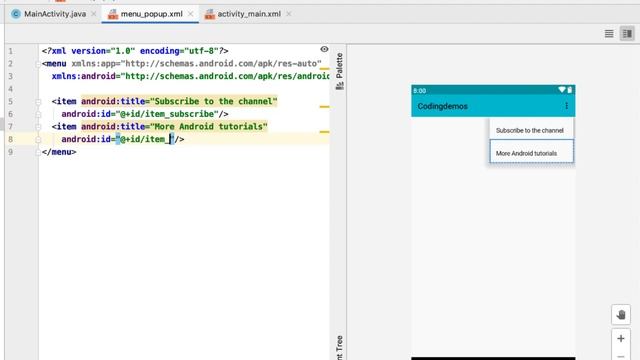The width and height of the screenshot is (640, 360).
Task: Click the menu_popup.xml file icon
Action: (x=113, y=14)
